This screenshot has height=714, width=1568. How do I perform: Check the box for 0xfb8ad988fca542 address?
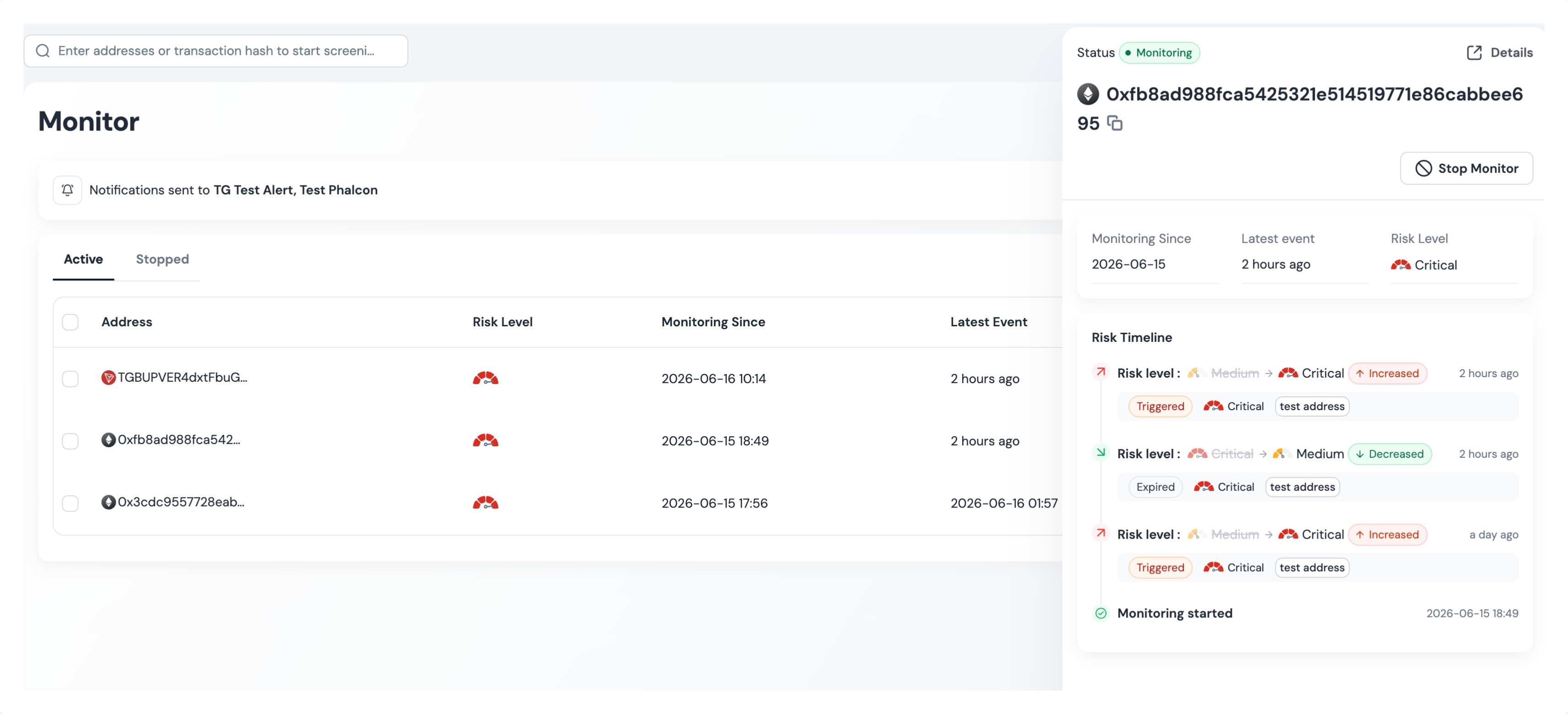[x=70, y=441]
